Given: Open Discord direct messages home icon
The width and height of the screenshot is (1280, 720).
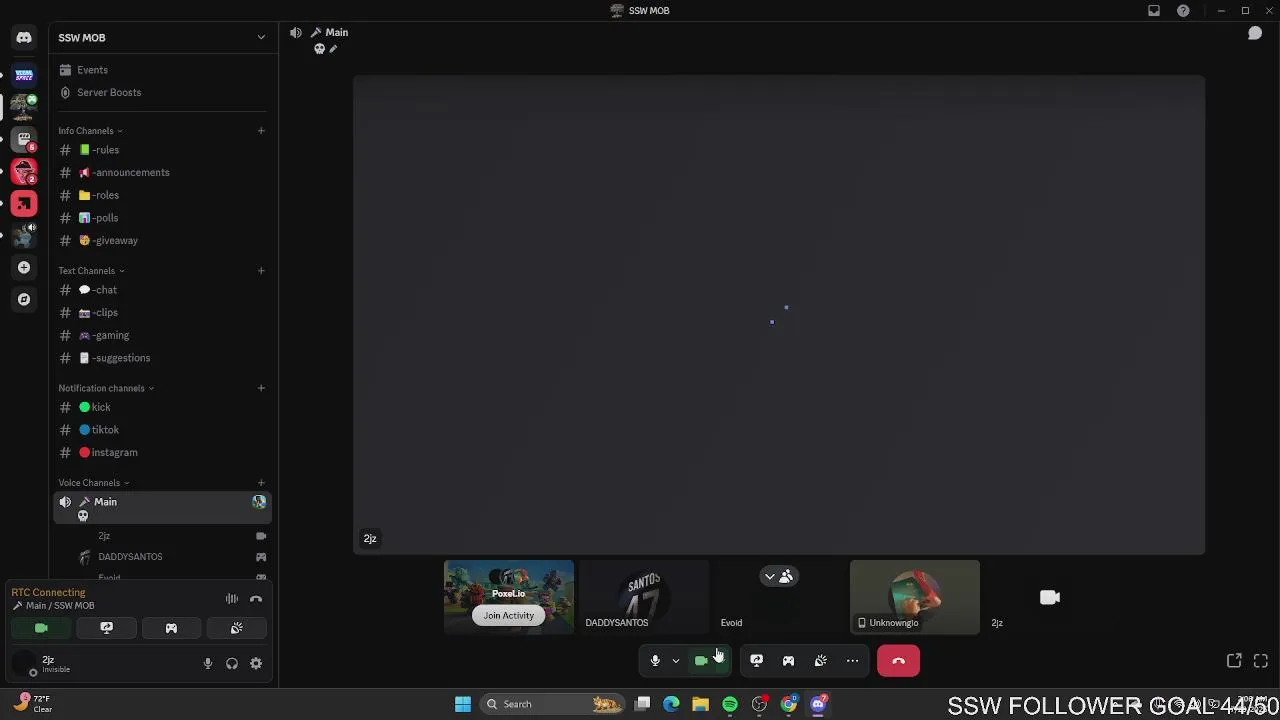Looking at the screenshot, I should coord(24,38).
